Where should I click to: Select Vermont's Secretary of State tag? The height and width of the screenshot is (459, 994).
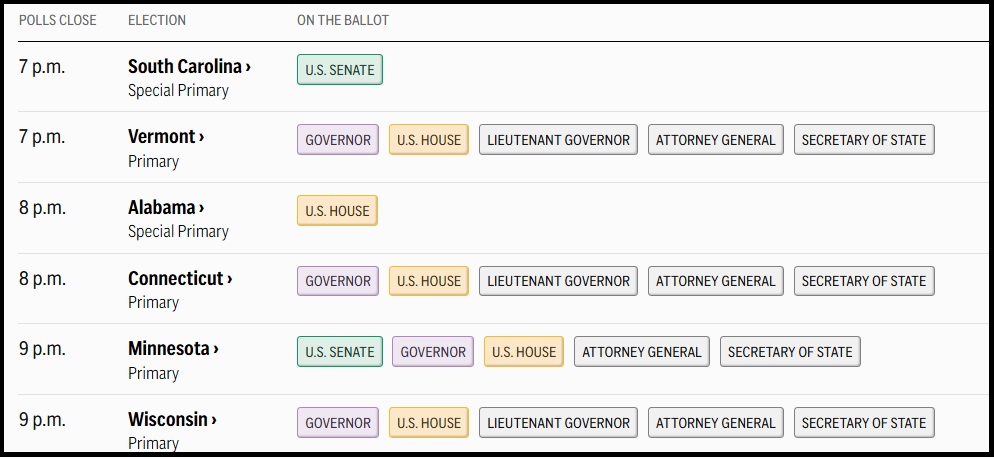[x=864, y=140]
